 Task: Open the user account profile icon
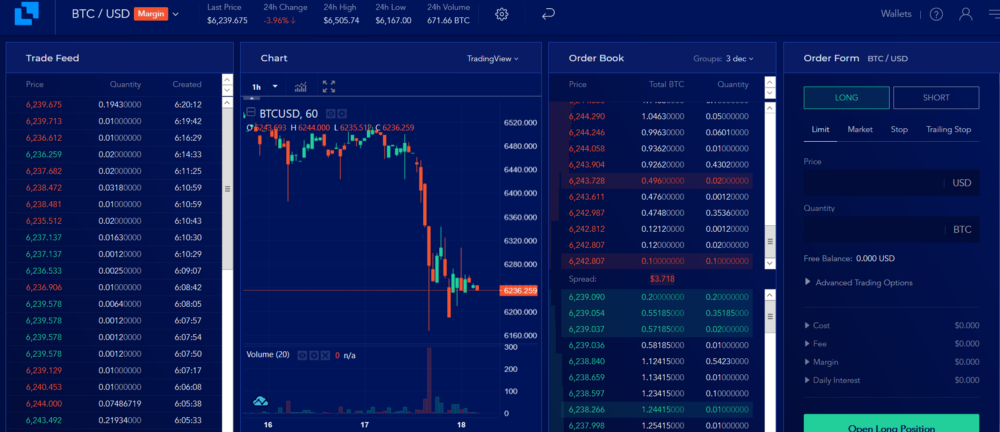click(x=966, y=14)
